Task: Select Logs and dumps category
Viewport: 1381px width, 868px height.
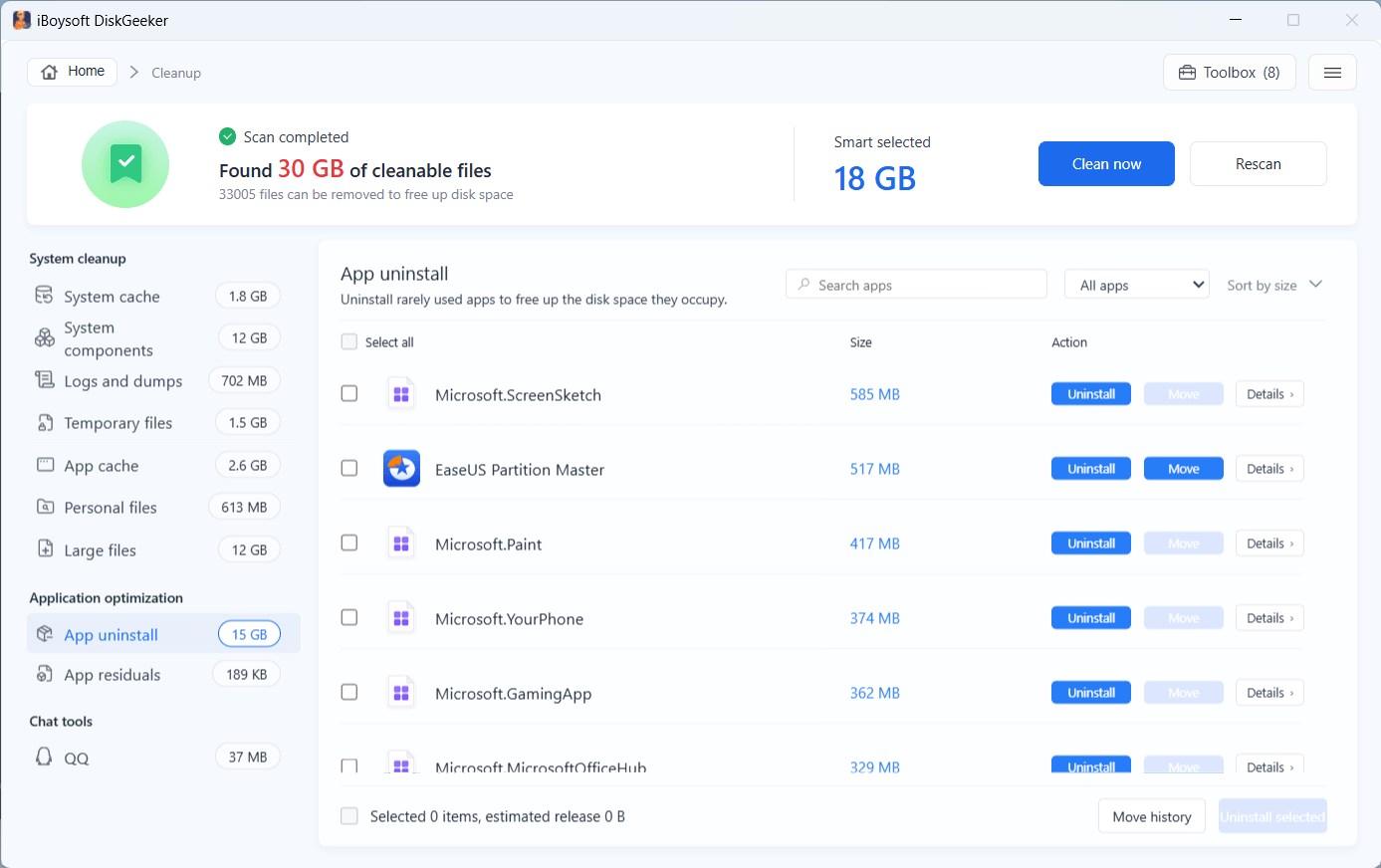Action: (x=163, y=381)
